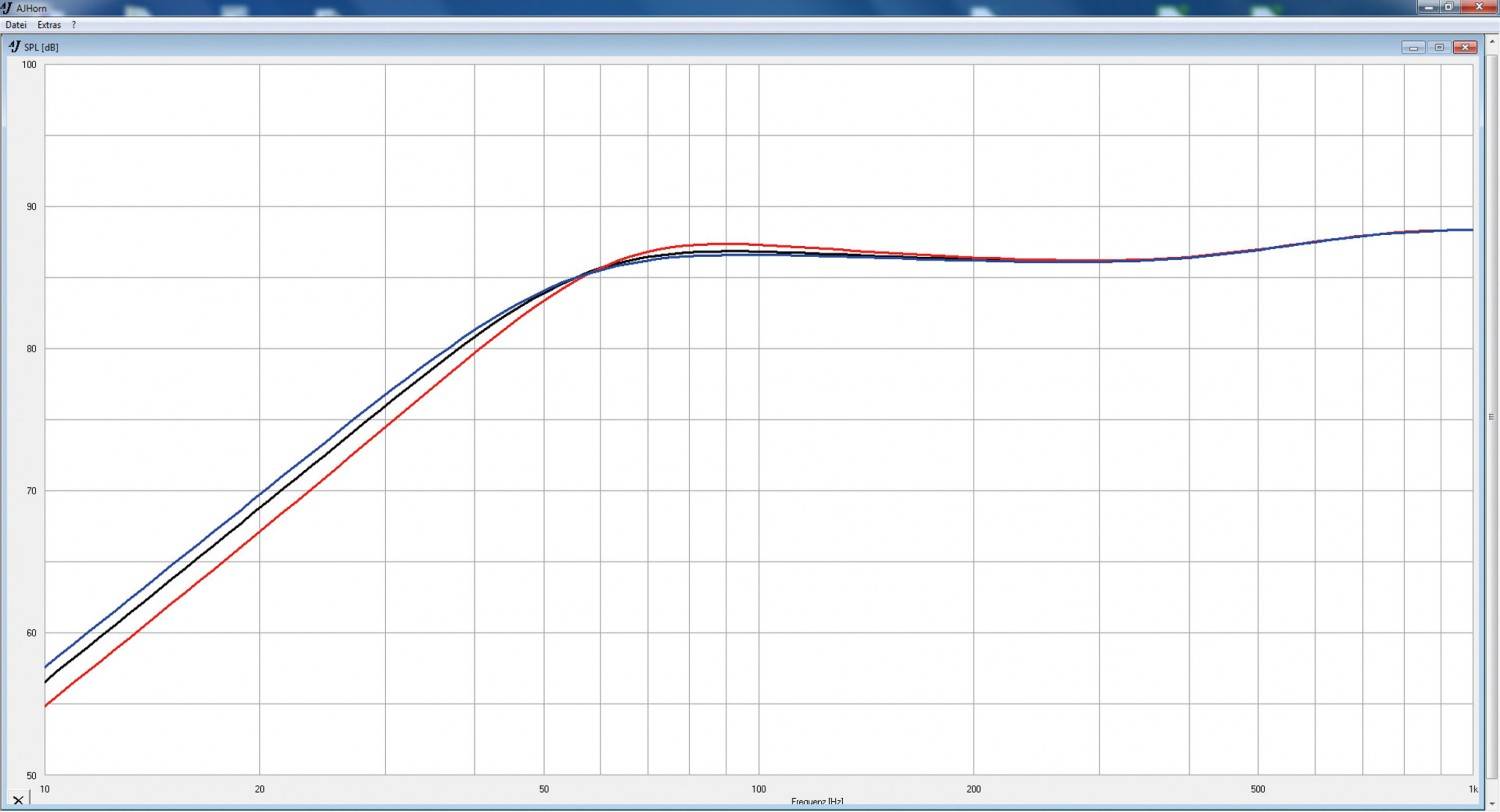The height and width of the screenshot is (812, 1500).
Task: Click the '1k' frequency axis label
Action: (1472, 790)
